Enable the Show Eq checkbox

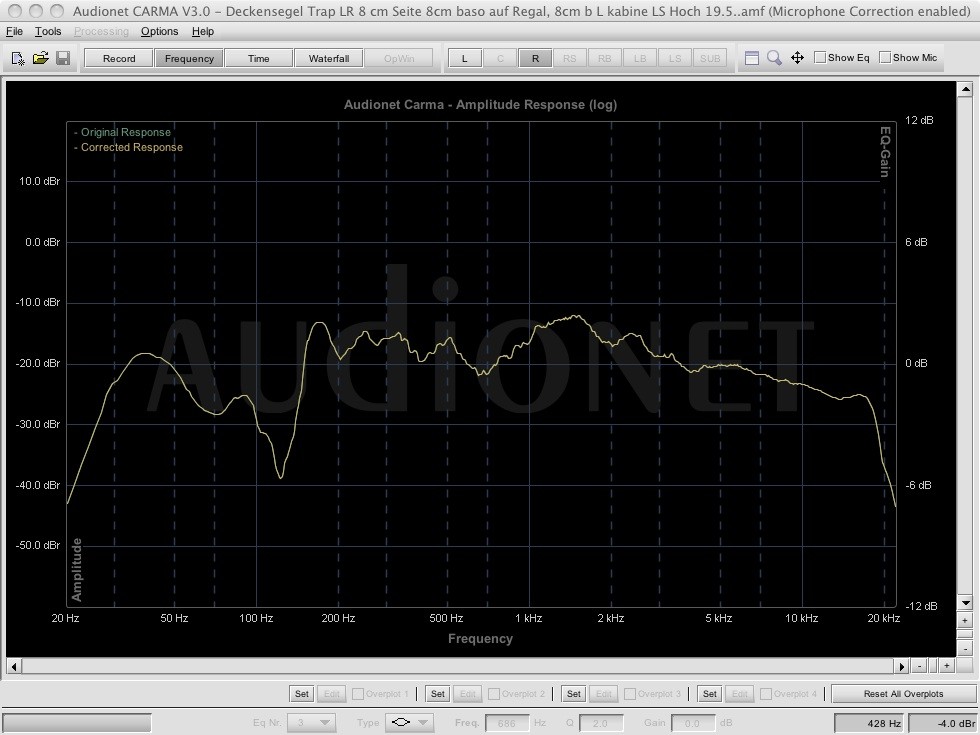tap(820, 57)
